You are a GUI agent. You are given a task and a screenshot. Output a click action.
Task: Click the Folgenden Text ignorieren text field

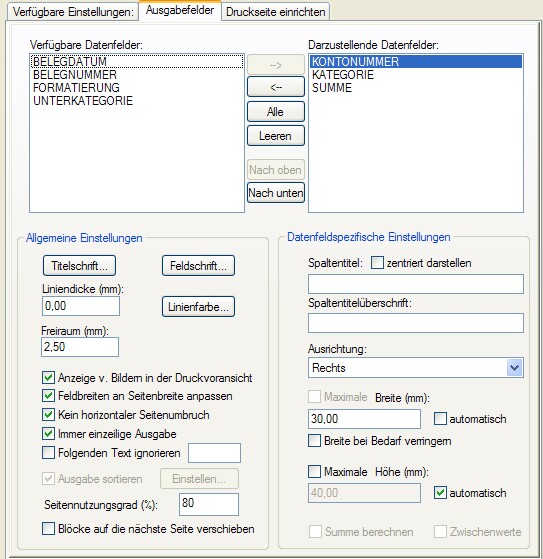[x=214, y=453]
